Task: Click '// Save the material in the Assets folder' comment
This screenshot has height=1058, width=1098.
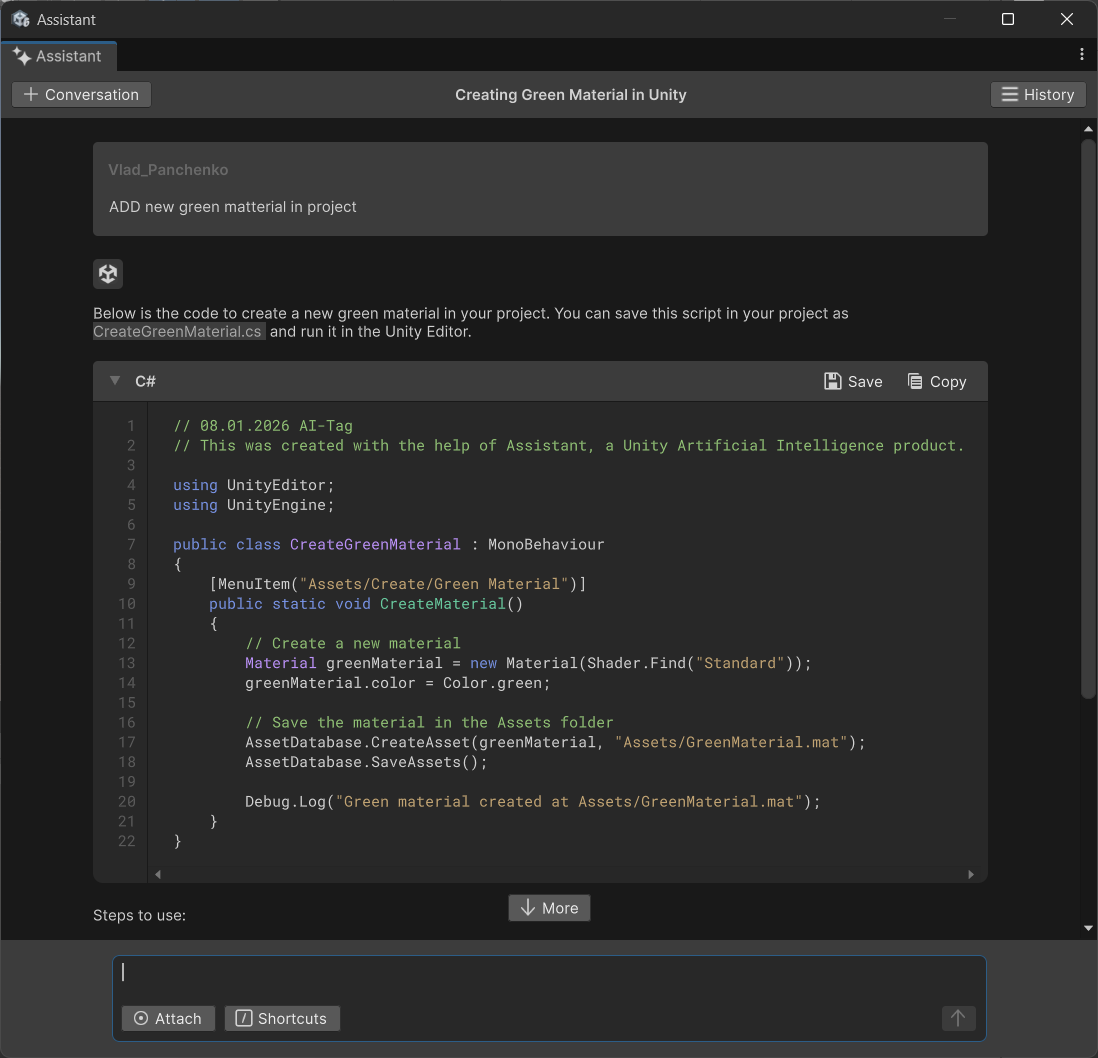Action: coord(429,723)
